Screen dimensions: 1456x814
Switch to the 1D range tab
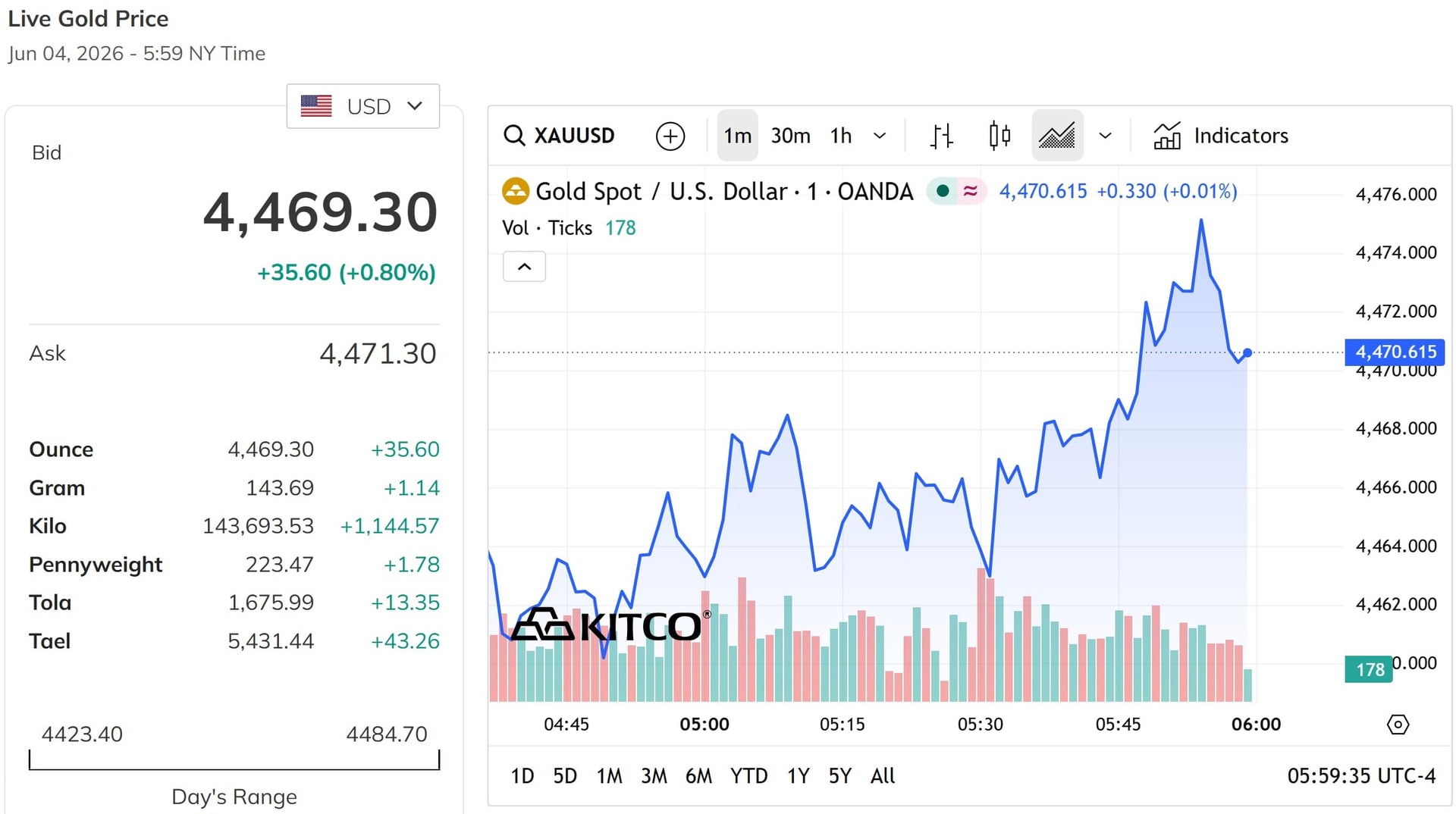coord(522,776)
